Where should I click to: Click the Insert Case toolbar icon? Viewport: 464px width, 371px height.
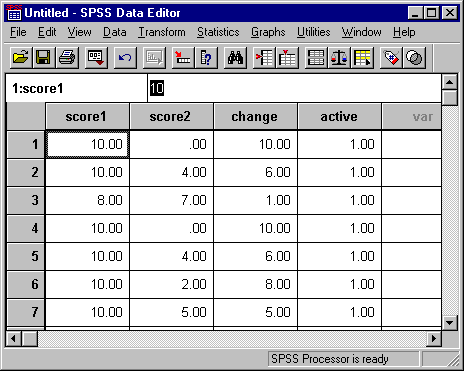(x=264, y=58)
